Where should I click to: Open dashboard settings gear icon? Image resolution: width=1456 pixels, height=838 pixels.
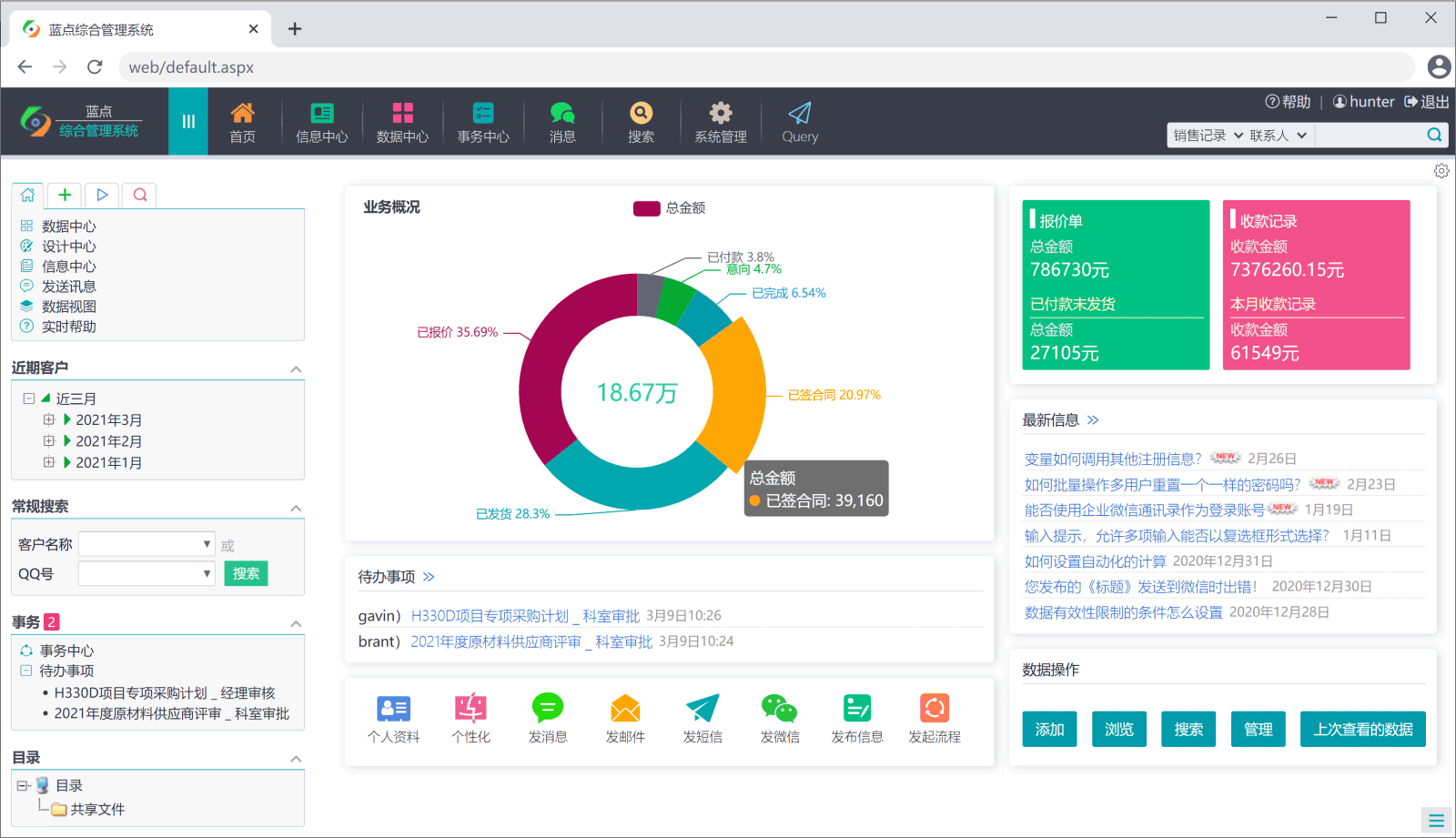1441,170
